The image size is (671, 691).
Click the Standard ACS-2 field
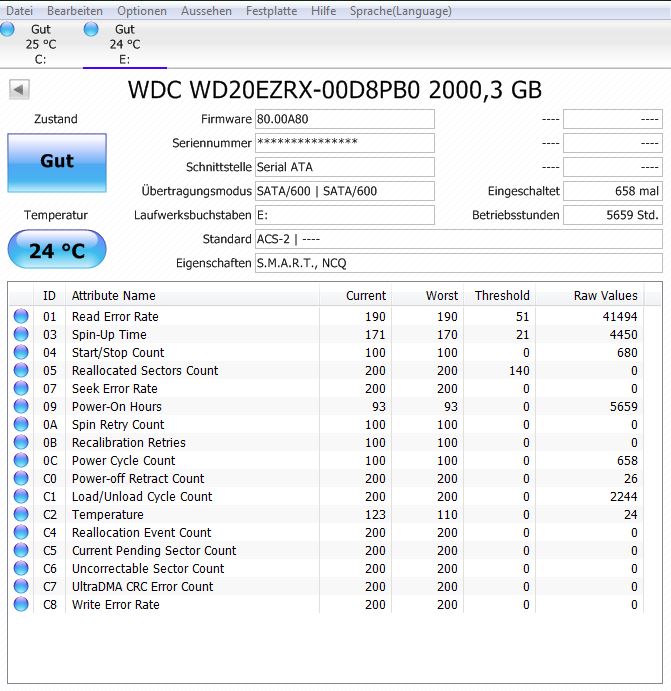point(459,239)
